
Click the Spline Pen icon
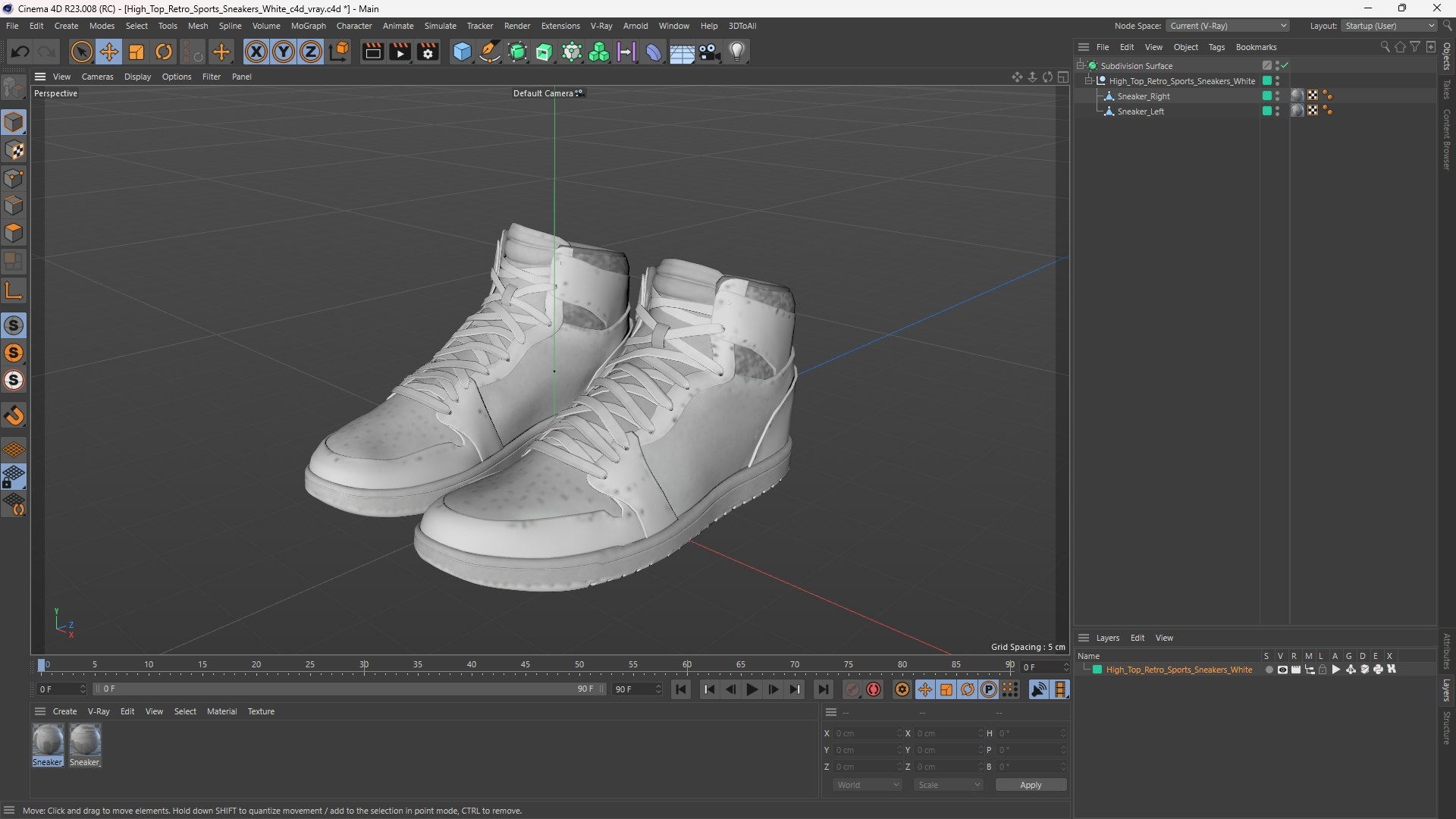490,52
